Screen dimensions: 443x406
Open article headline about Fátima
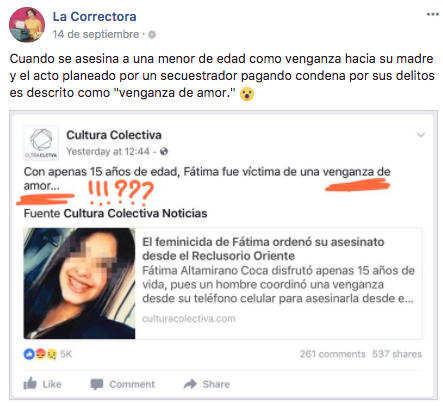[263, 249]
